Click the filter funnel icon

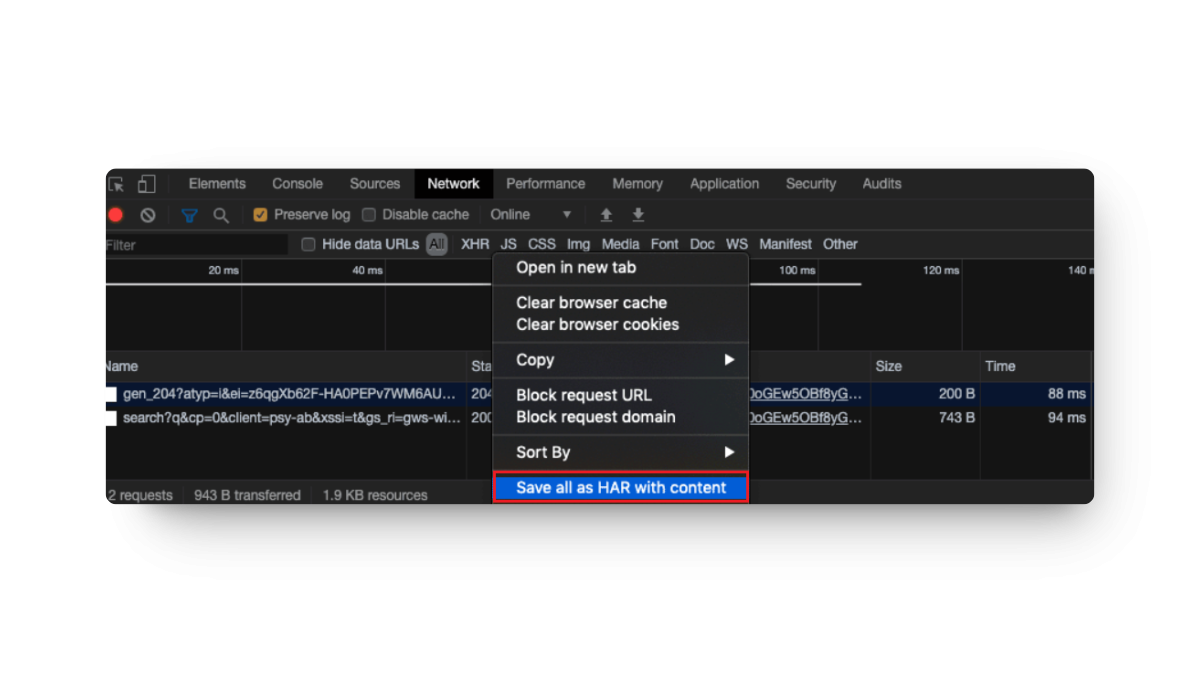[x=189, y=214]
